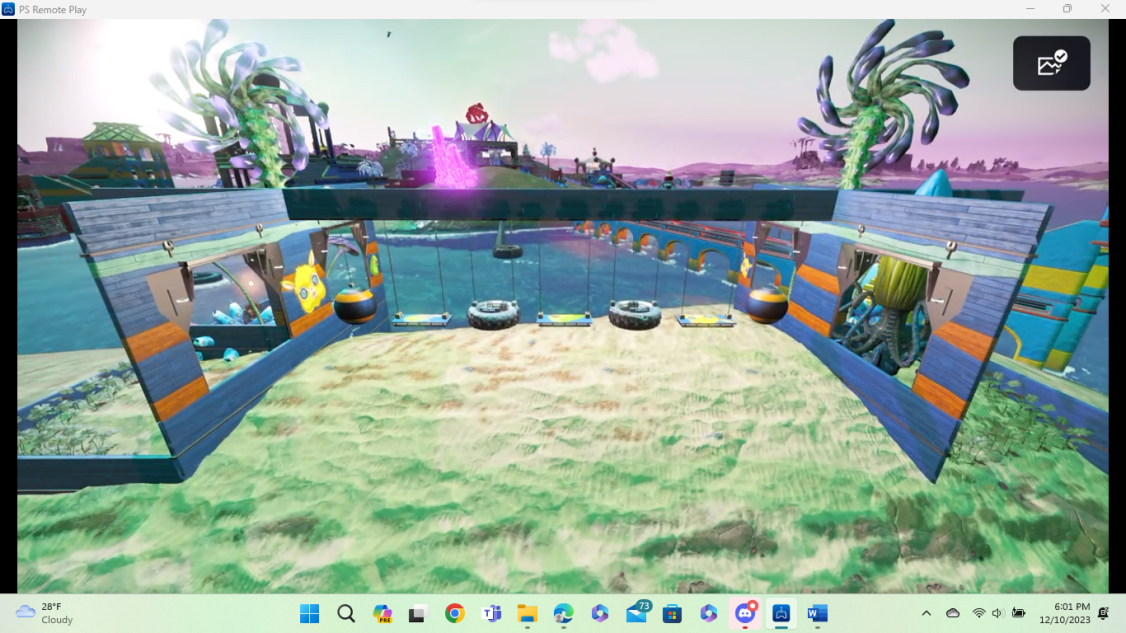Open Microsoft Teams from taskbar
The image size is (1126, 633).
coord(491,613)
